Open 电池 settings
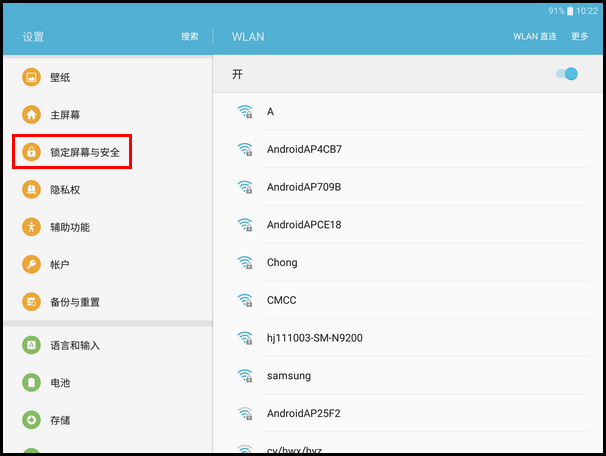This screenshot has width=606, height=456. [x=108, y=383]
